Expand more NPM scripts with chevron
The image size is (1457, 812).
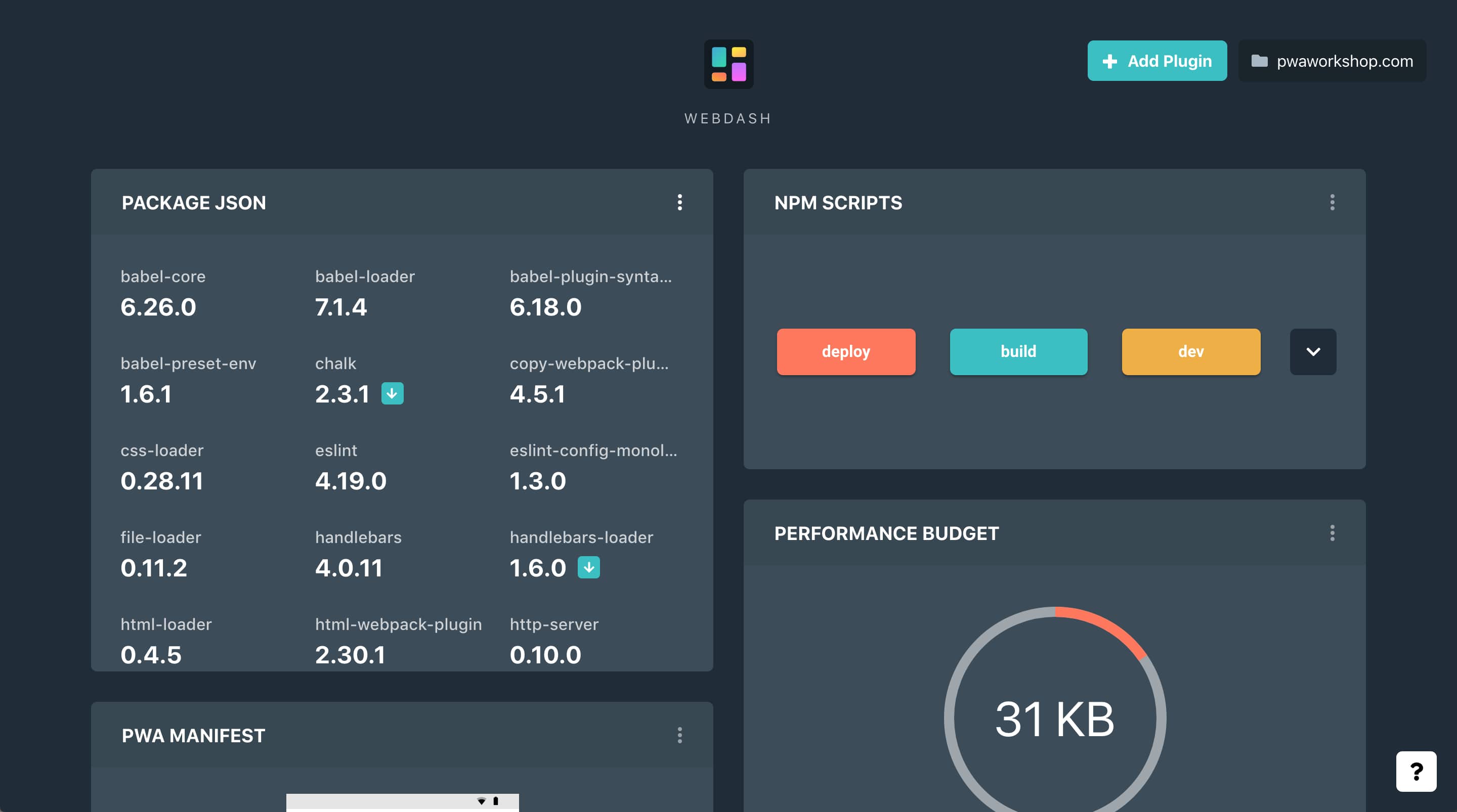1313,352
